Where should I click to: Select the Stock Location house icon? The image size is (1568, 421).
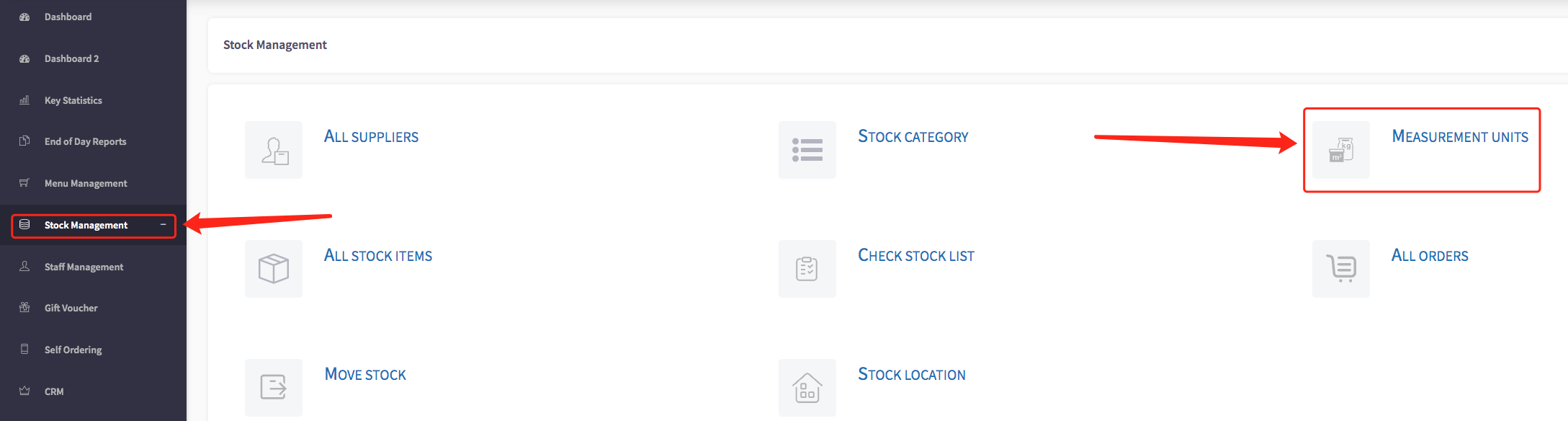[x=807, y=387]
